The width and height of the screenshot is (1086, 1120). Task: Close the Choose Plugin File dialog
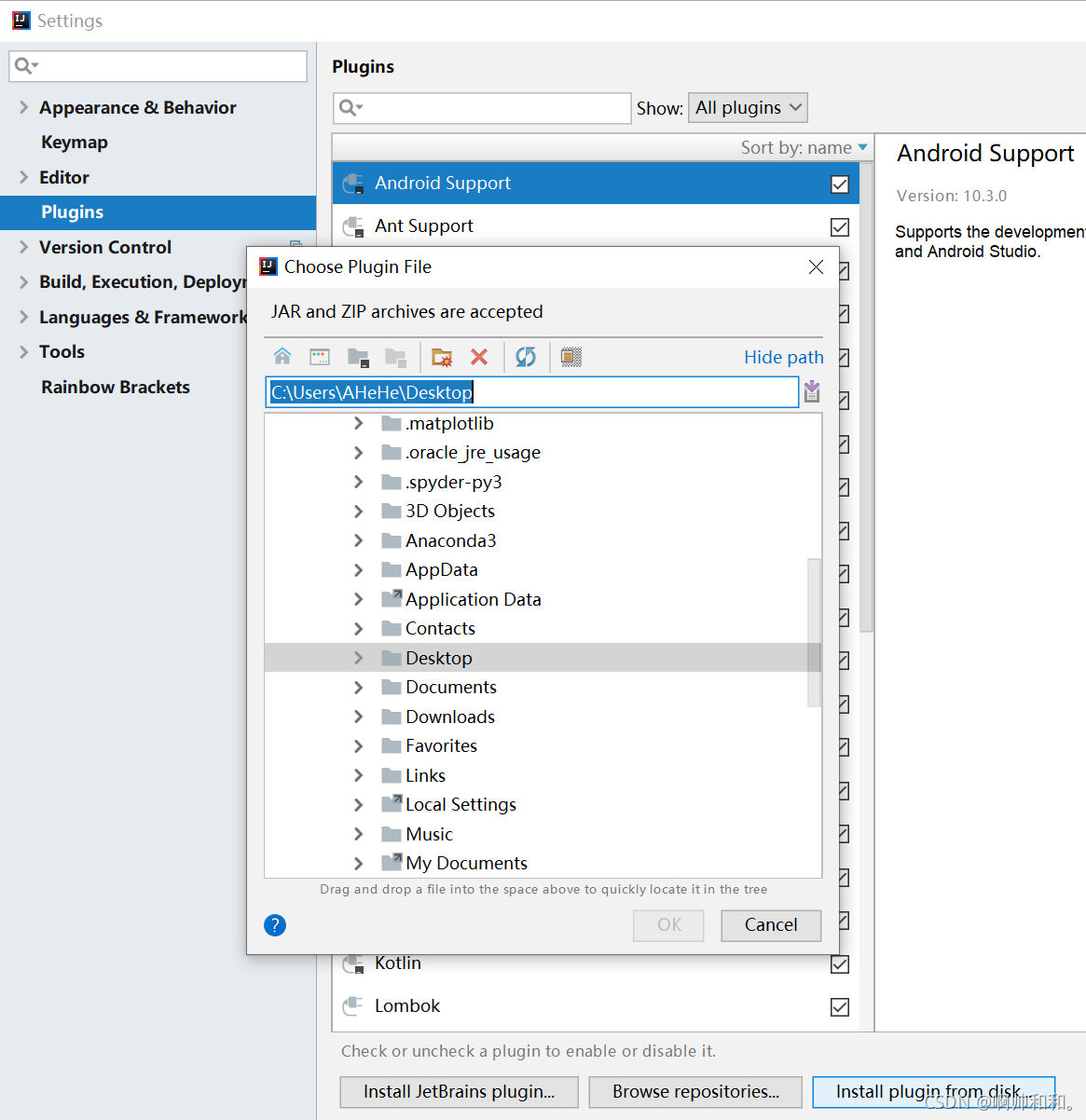(x=816, y=266)
